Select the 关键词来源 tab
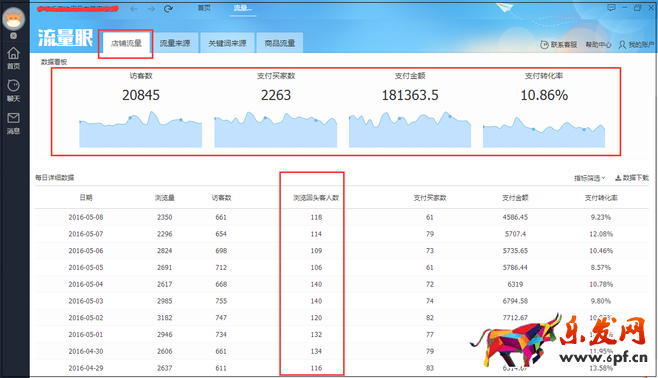Viewport: 658px width, 378px height. (x=227, y=43)
